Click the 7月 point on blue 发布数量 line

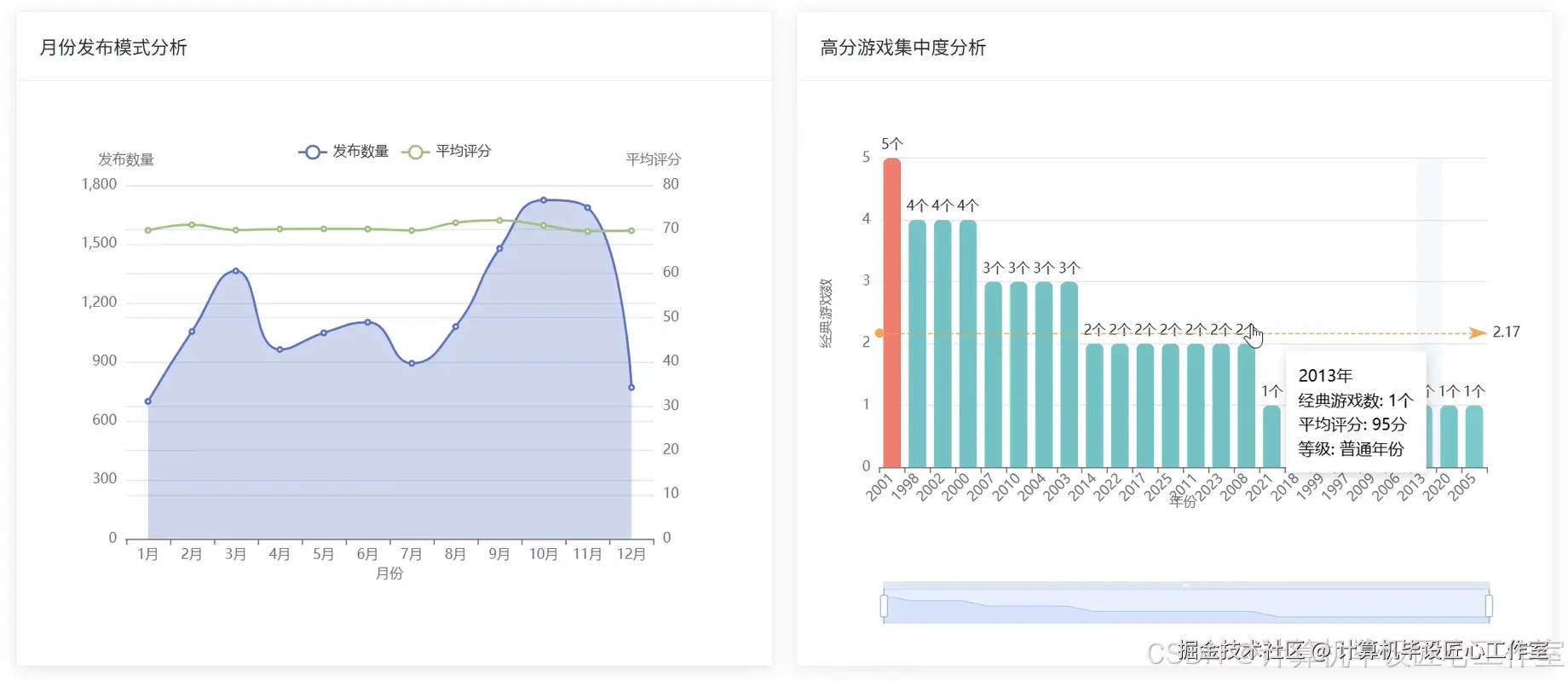pos(412,364)
